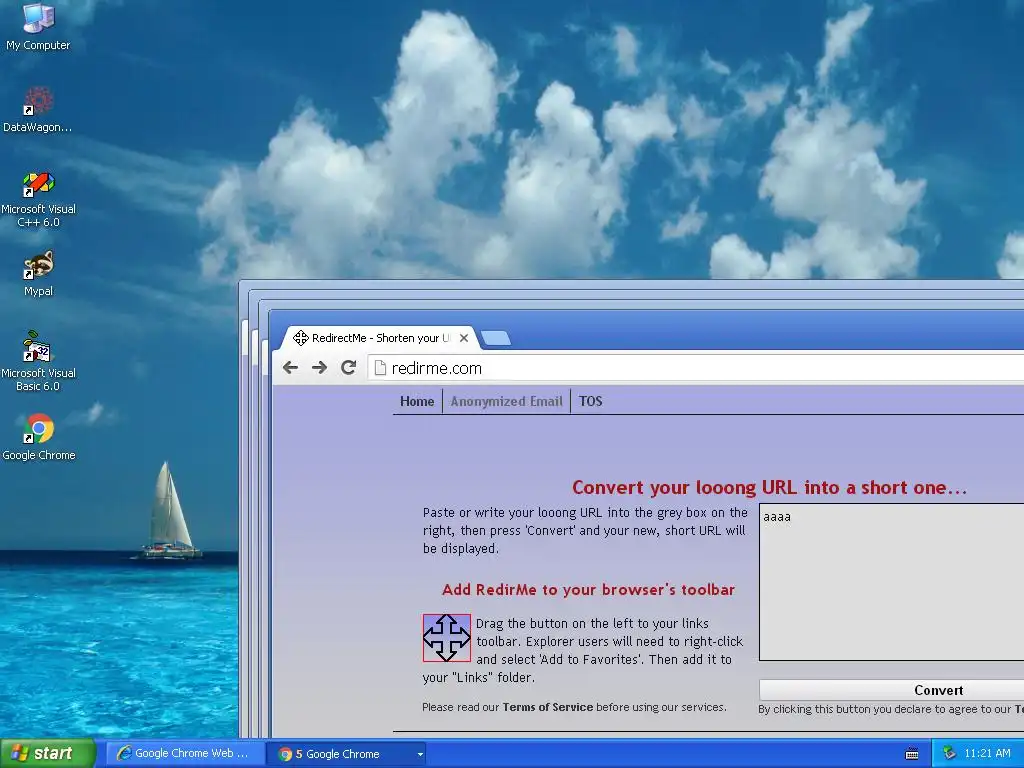Expand the Google Chrome taskbar group arrow
Screen dimensions: 1024x768
tap(420, 754)
